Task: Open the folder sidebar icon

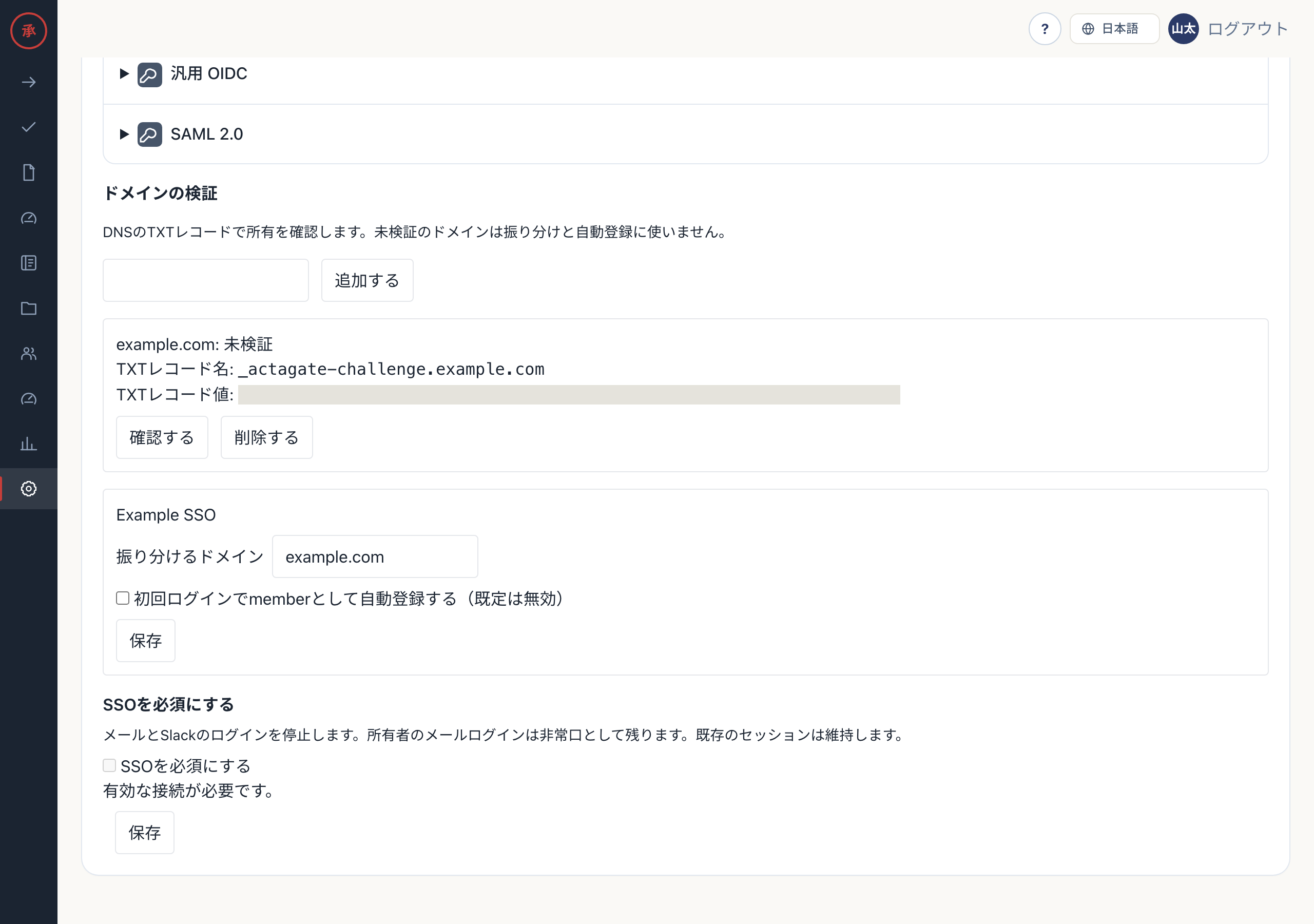Action: click(29, 308)
